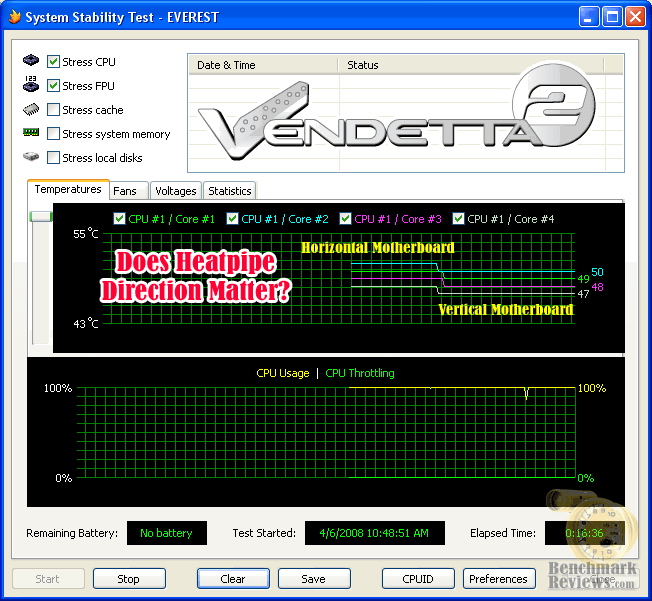Open Preferences
The height and width of the screenshot is (601, 652).
pyautogui.click(x=499, y=579)
